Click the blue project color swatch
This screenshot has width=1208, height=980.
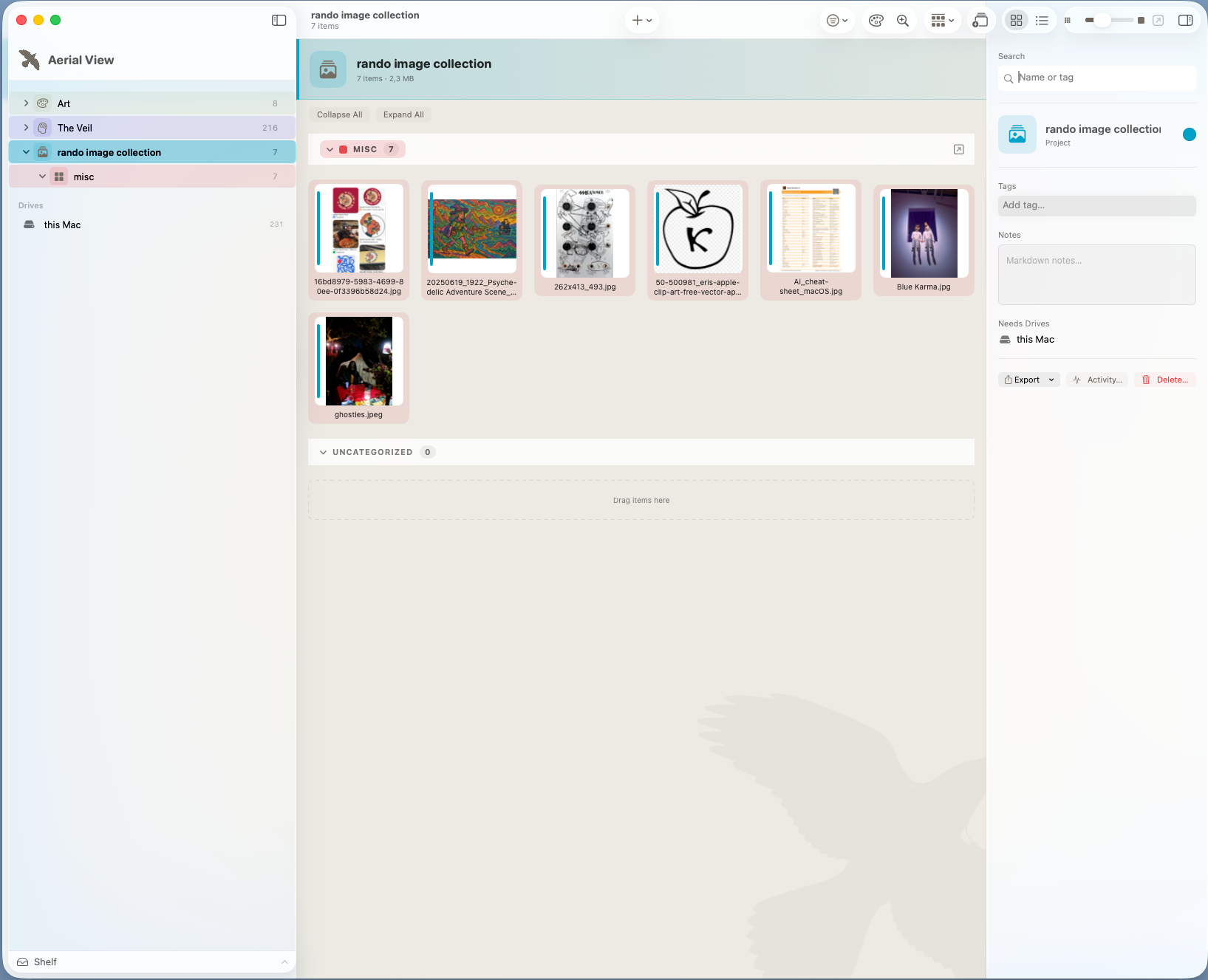pyautogui.click(x=1189, y=134)
